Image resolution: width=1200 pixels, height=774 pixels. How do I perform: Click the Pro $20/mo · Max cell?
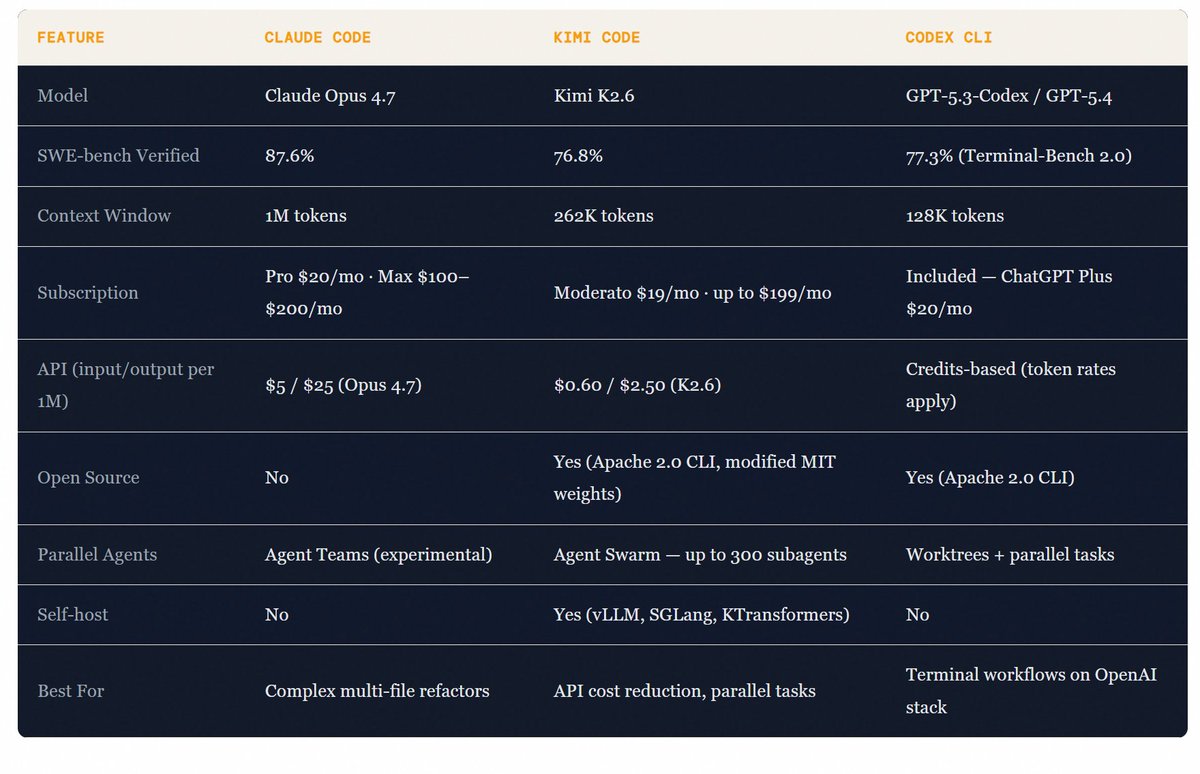pyautogui.click(x=366, y=293)
